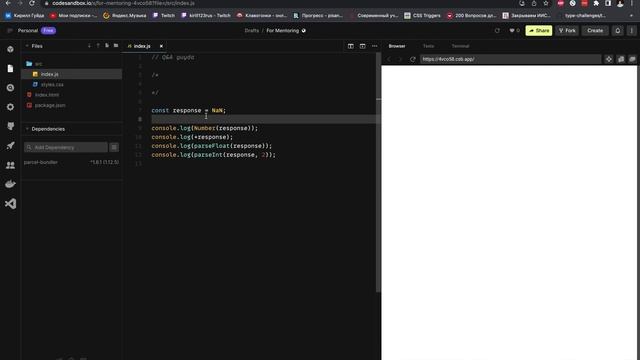Reload the Chrome page

32,3
